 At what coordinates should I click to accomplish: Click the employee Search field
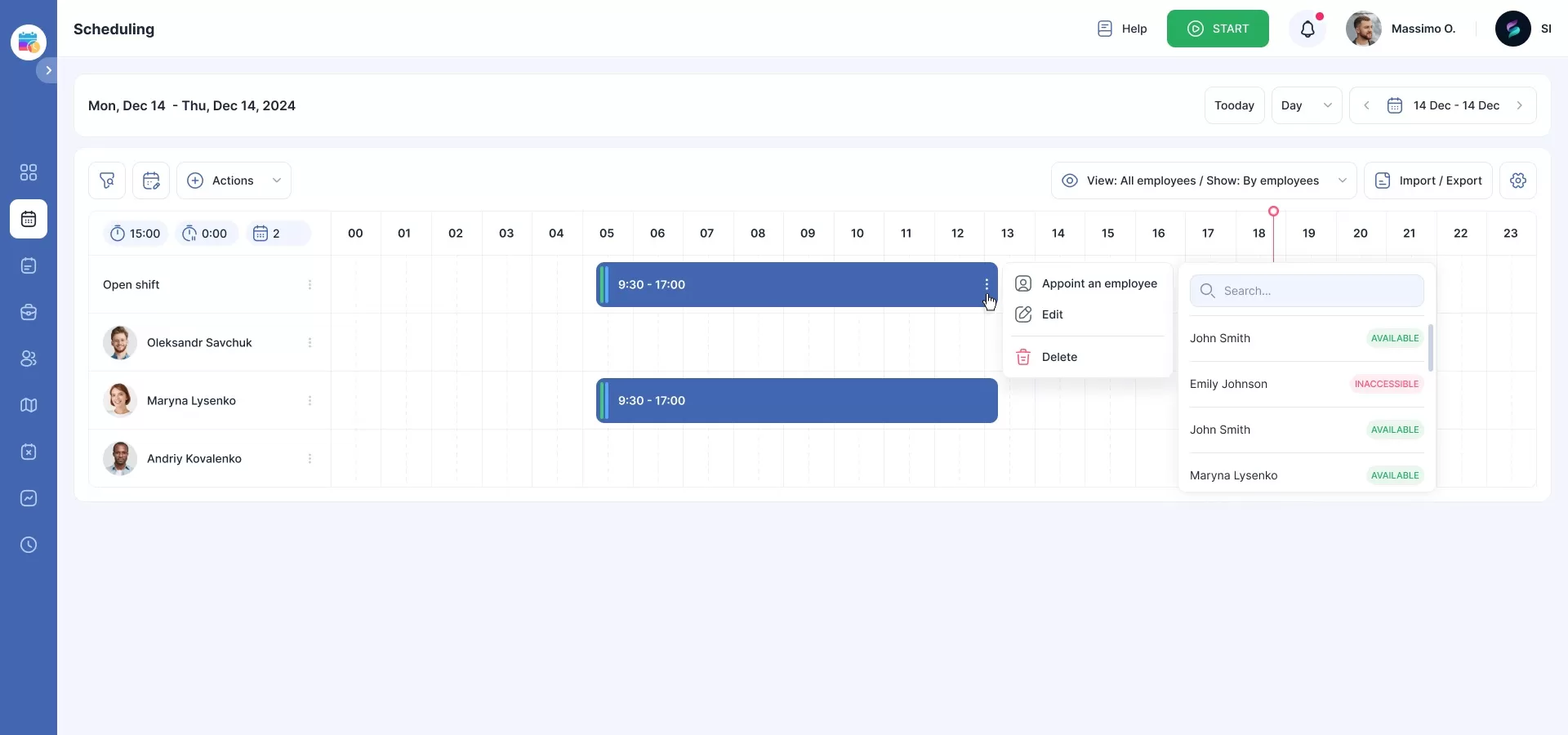click(x=1307, y=291)
